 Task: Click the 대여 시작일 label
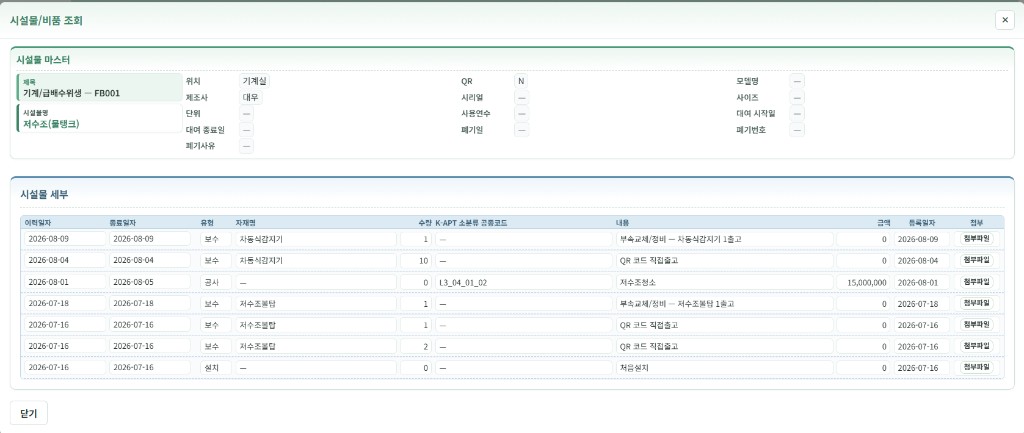pos(755,114)
